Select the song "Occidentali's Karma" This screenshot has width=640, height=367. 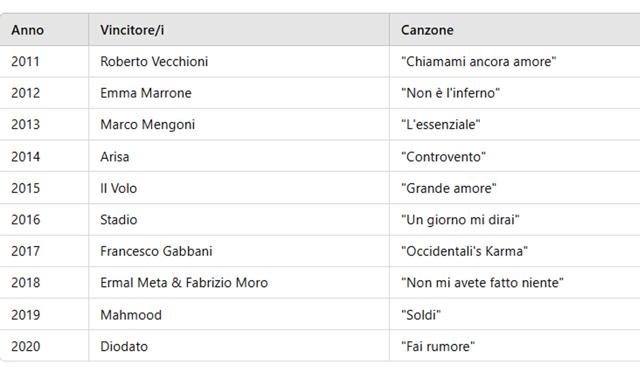point(464,251)
